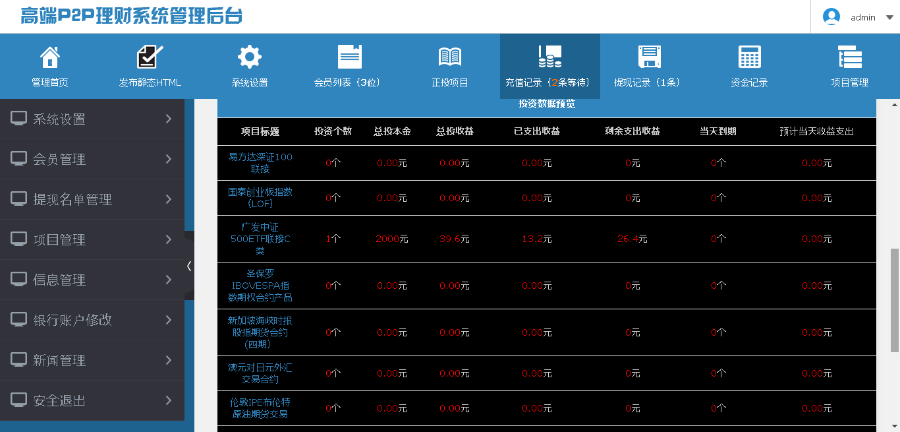The width and height of the screenshot is (900, 432).
Task: Click the 项目标题 column header
Action: 260,131
